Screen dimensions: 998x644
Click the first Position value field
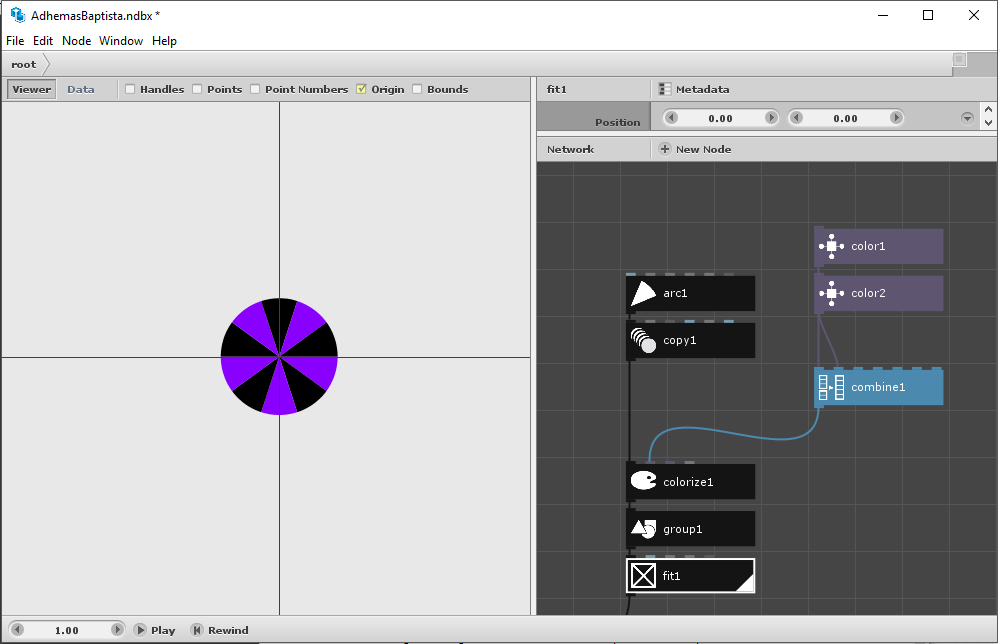click(720, 118)
